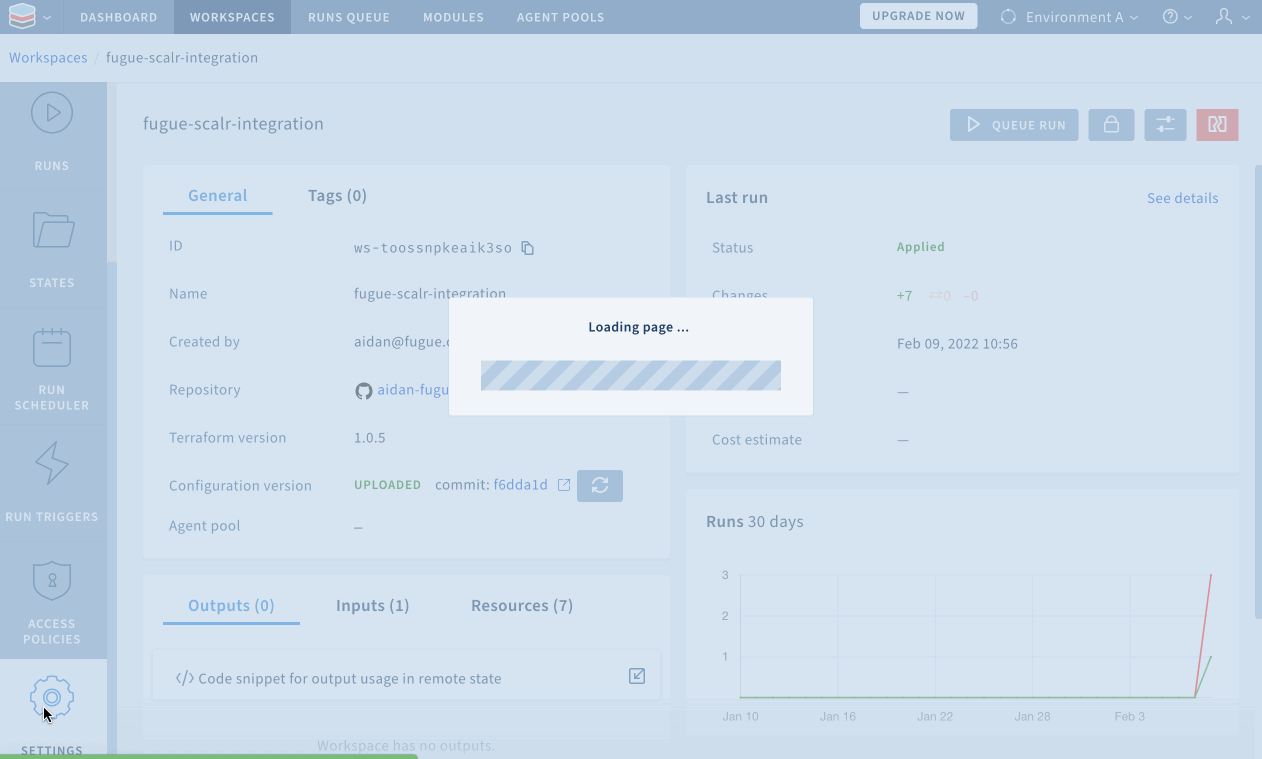
Task: Click the red line in Runs chart
Action: (x=1203, y=636)
